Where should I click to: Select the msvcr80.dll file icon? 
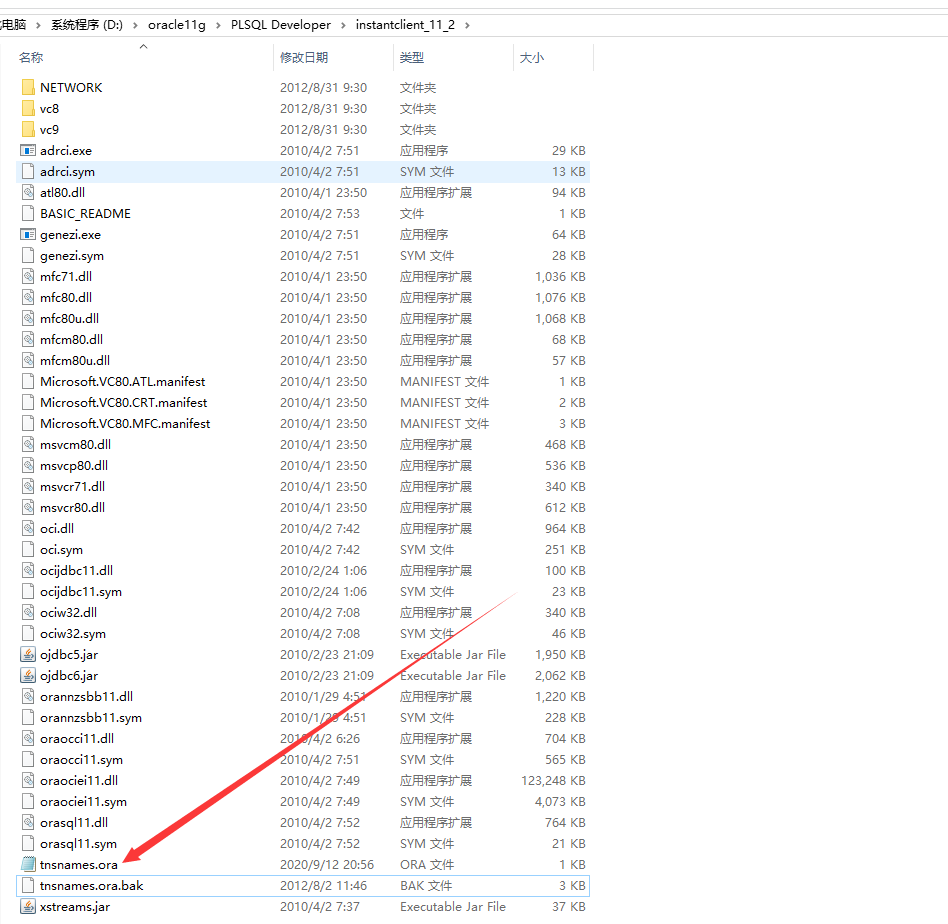[x=28, y=507]
